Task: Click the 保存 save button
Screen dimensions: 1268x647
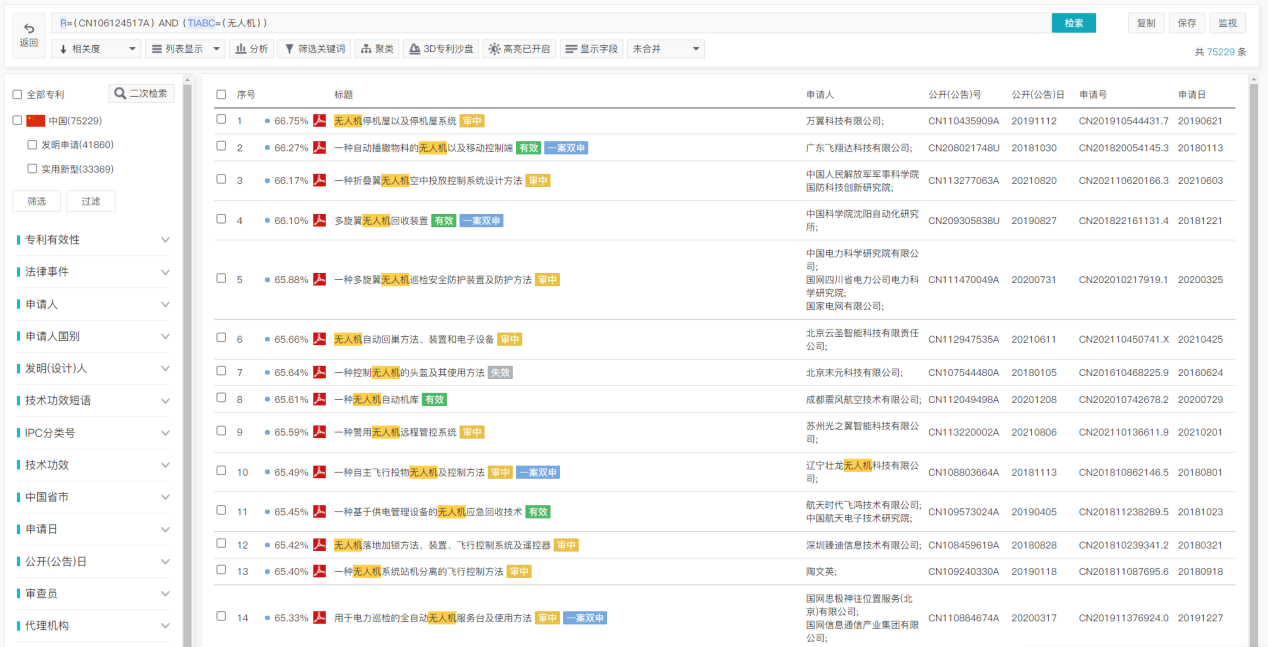Action: click(1186, 23)
